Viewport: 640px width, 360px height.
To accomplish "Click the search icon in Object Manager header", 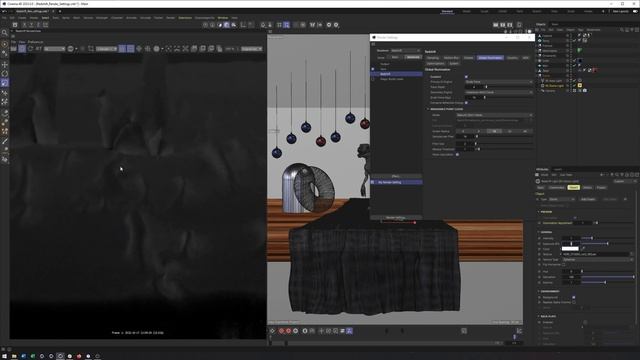I will pyautogui.click(x=622, y=30).
